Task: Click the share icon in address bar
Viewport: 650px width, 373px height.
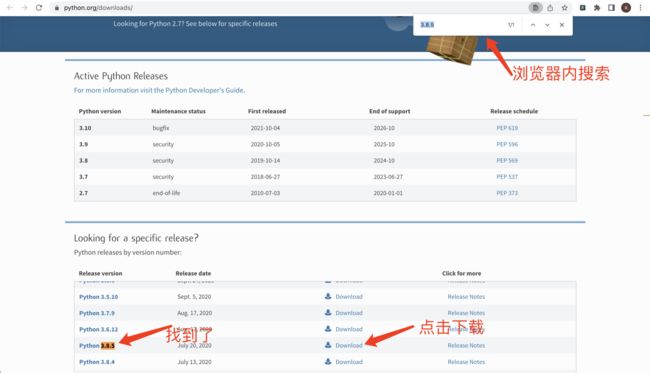Action: (550, 7)
